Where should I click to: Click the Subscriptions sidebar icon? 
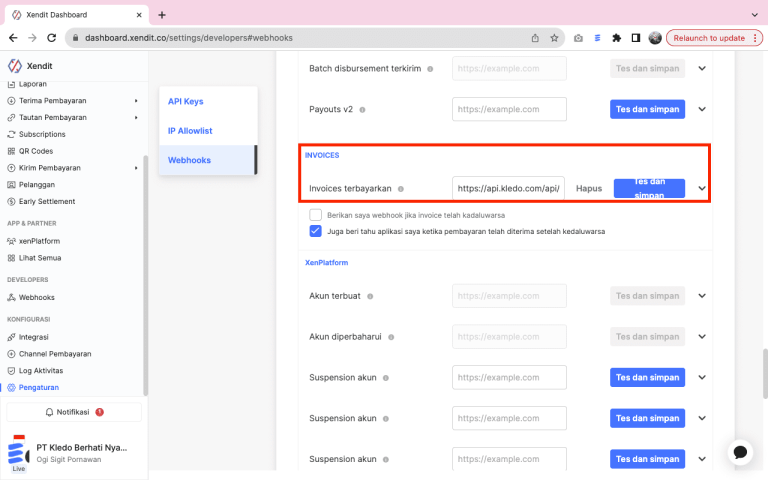pos(11,134)
